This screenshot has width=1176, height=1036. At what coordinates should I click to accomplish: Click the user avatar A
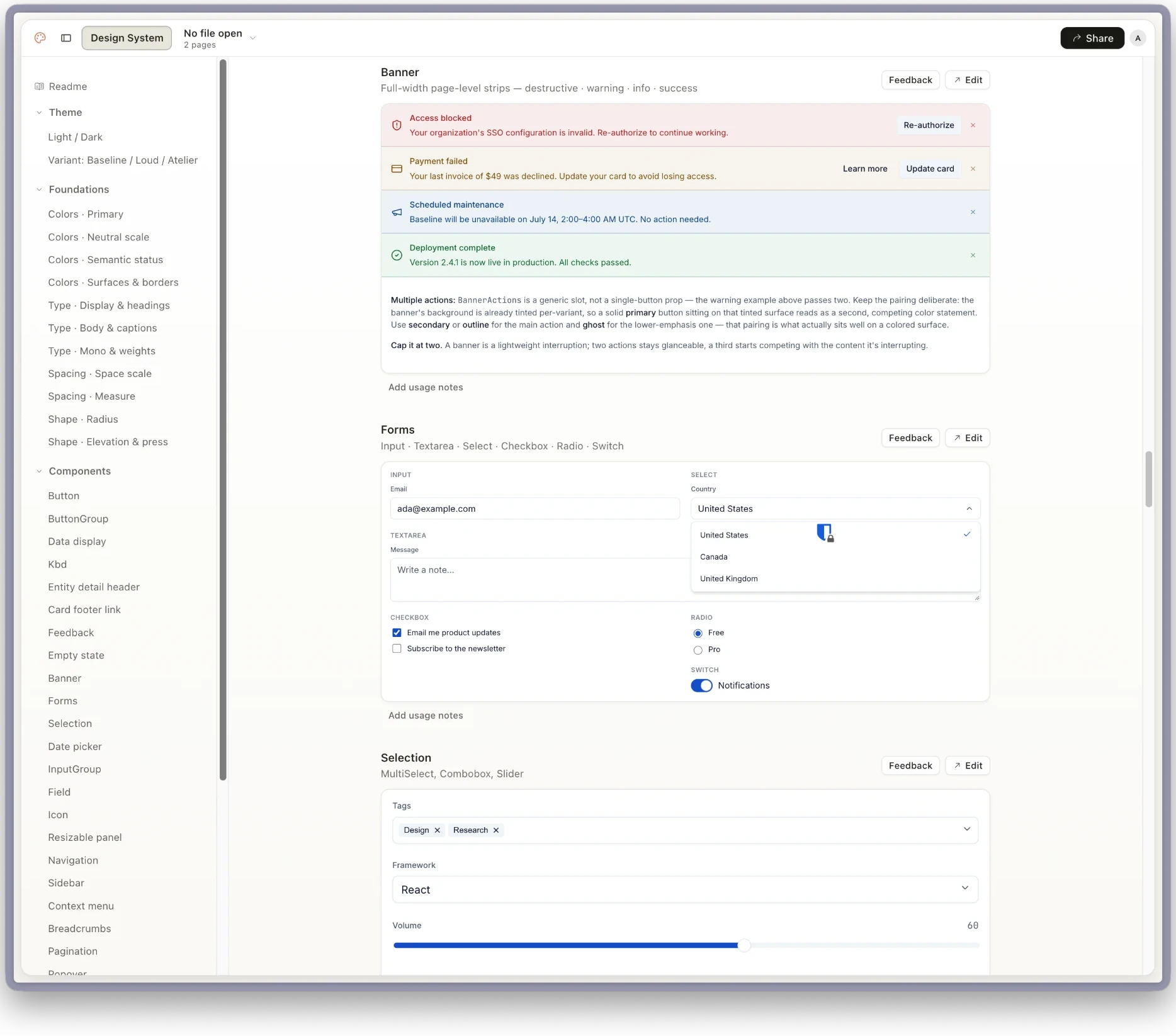[x=1138, y=38]
